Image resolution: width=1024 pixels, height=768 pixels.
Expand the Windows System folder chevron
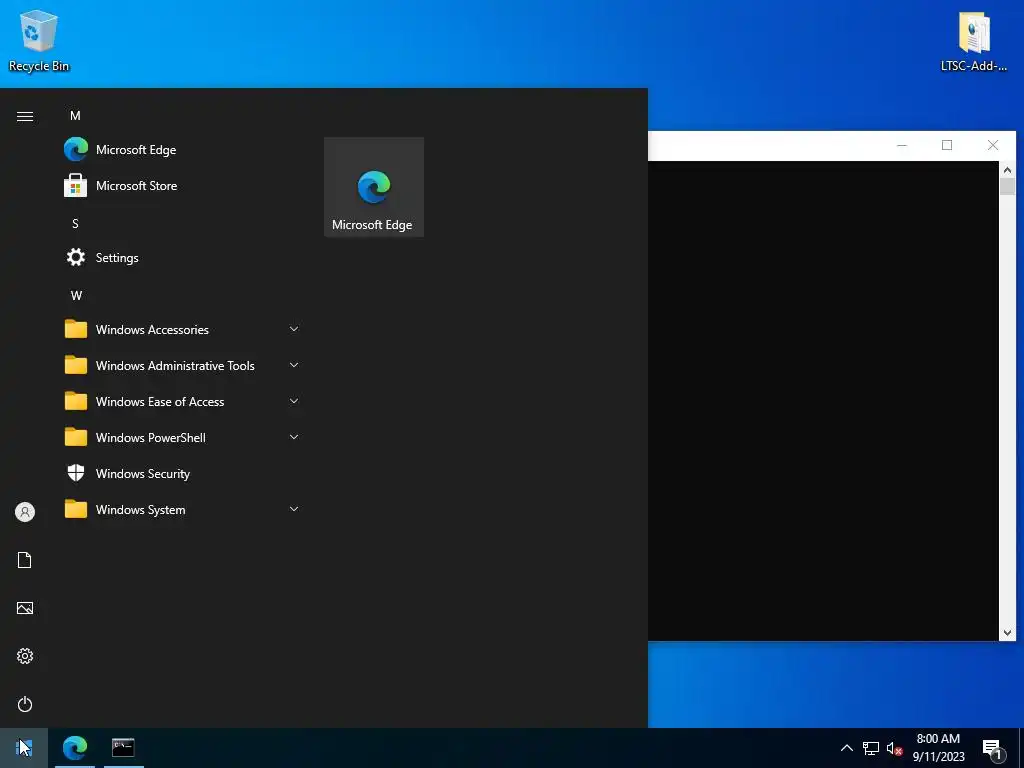(x=294, y=509)
